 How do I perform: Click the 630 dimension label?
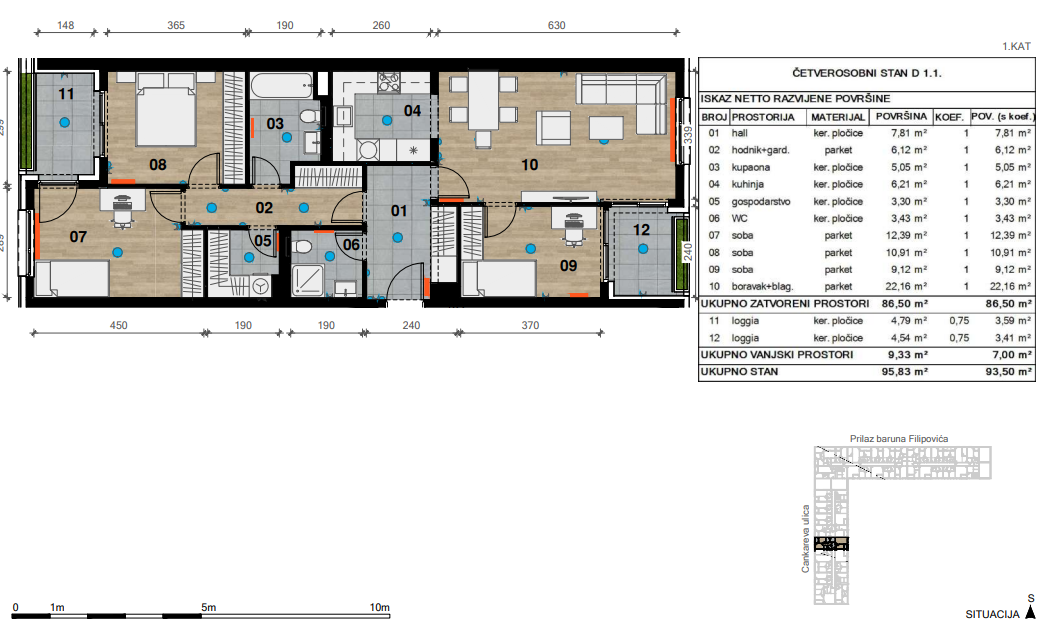point(556,25)
